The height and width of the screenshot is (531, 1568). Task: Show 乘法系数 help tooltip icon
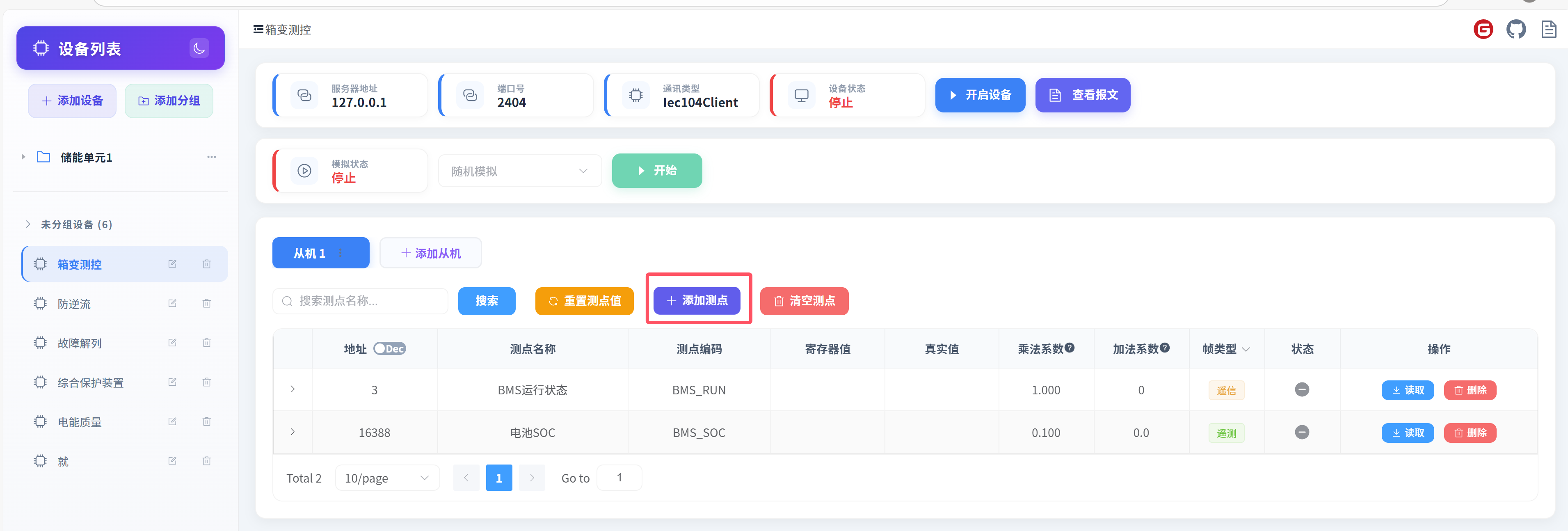(x=1070, y=348)
